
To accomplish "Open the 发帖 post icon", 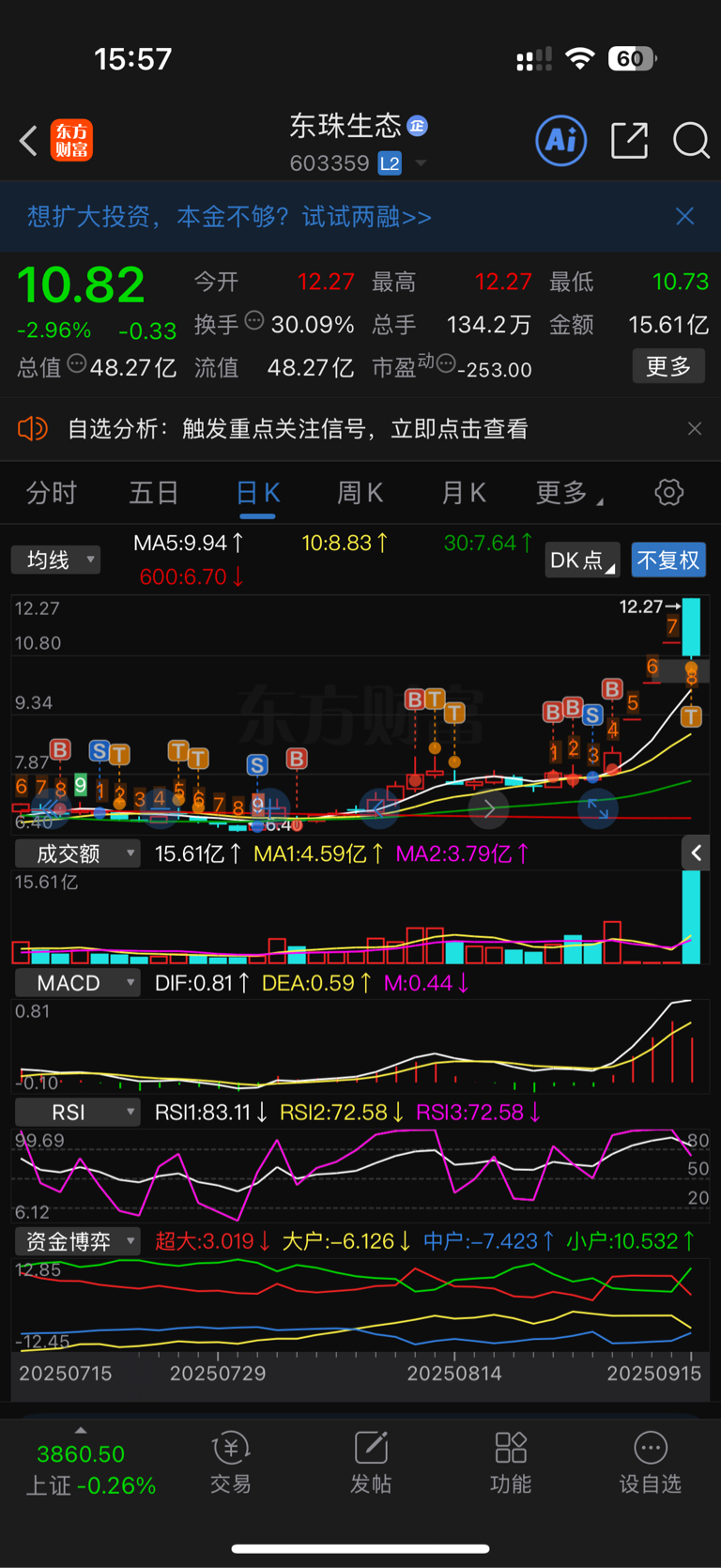I will pyautogui.click(x=371, y=1463).
